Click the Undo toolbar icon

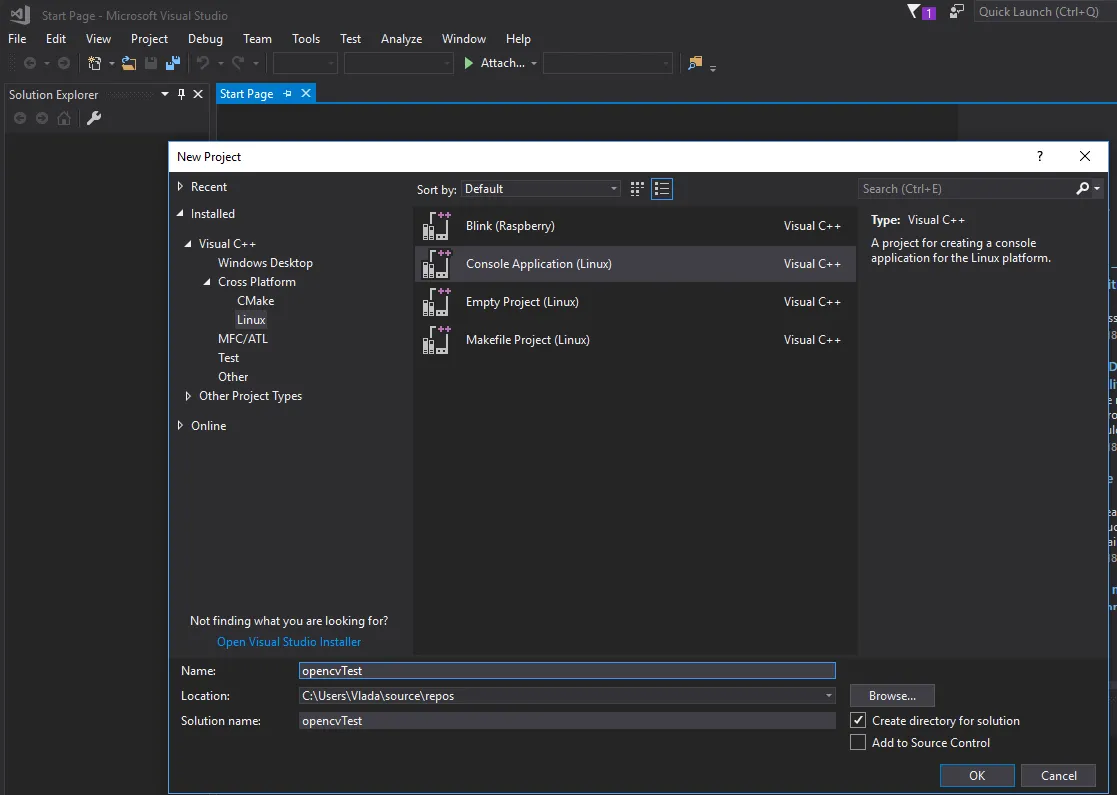(203, 63)
